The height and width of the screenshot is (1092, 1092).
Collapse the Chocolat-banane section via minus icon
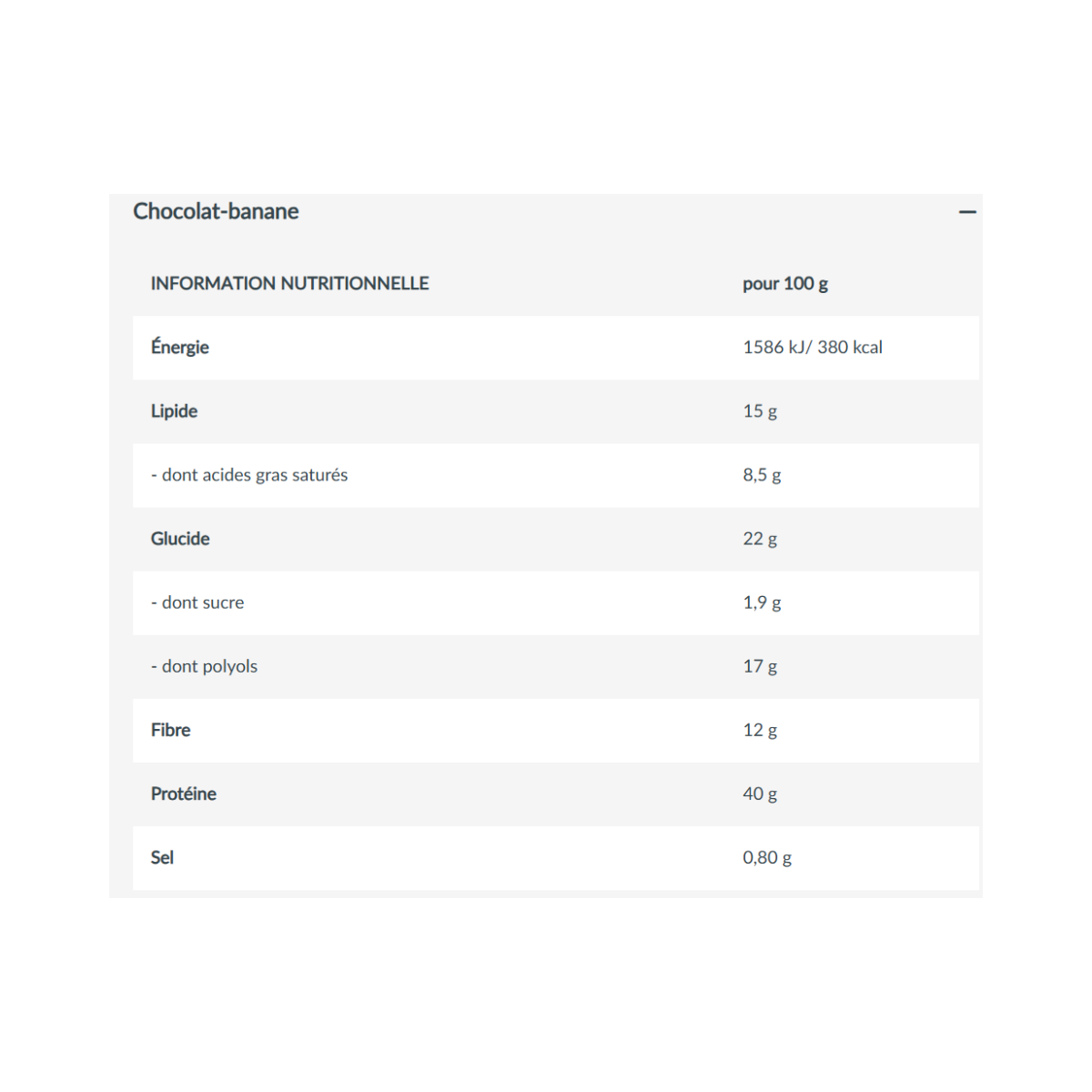967,212
